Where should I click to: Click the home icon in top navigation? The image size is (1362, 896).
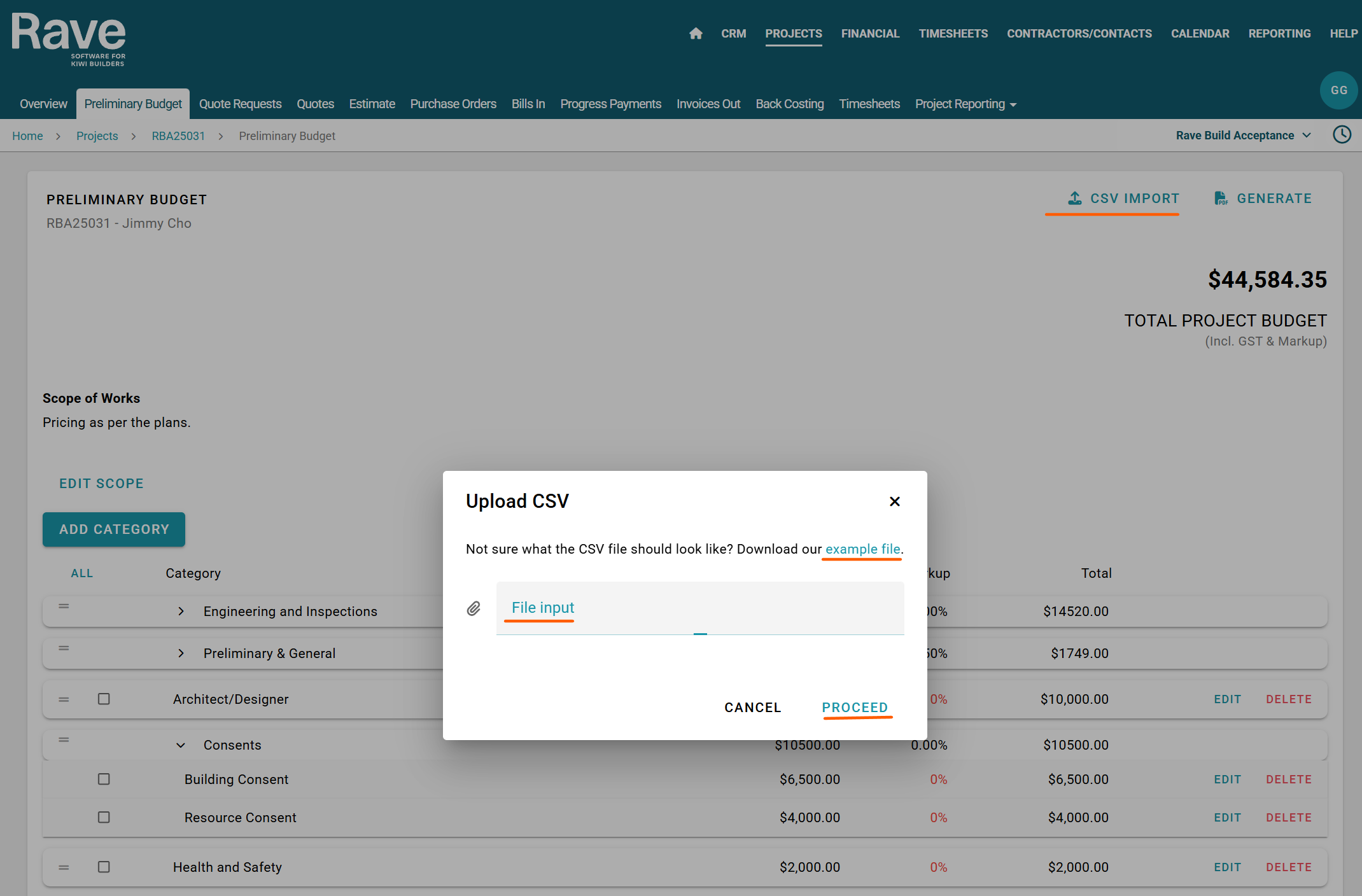[x=696, y=34]
